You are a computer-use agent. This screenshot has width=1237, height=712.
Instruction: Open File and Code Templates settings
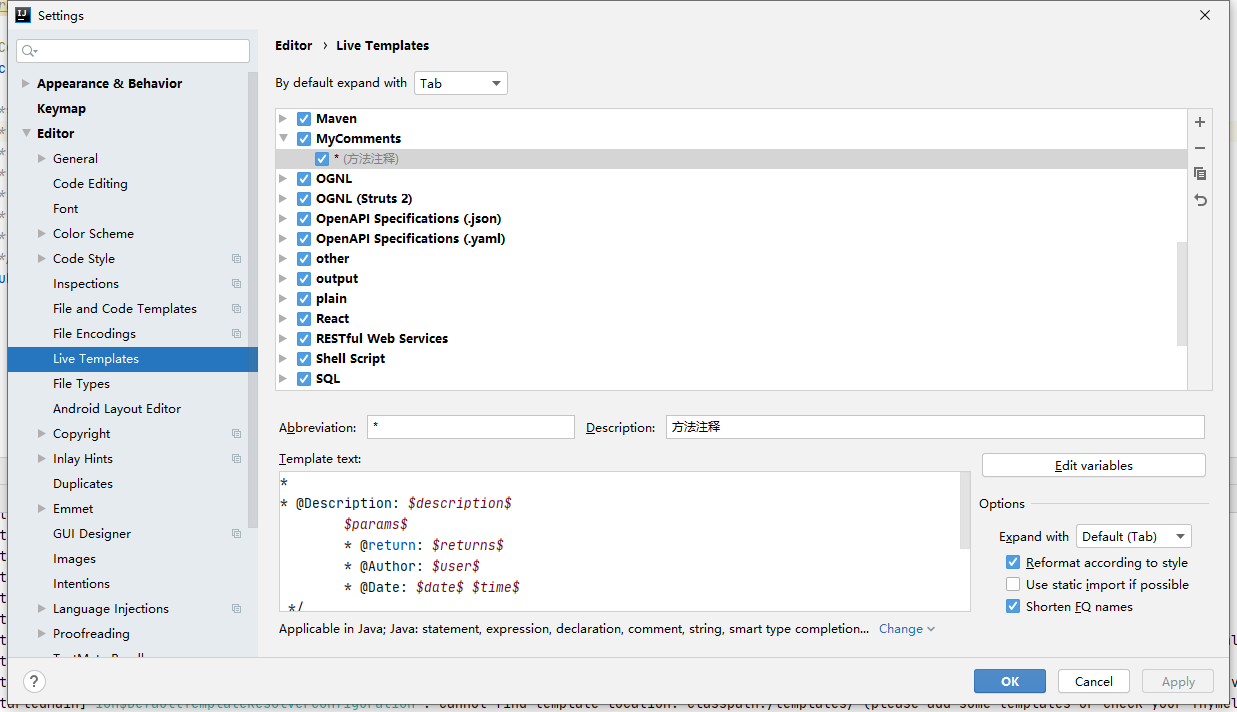[125, 309]
